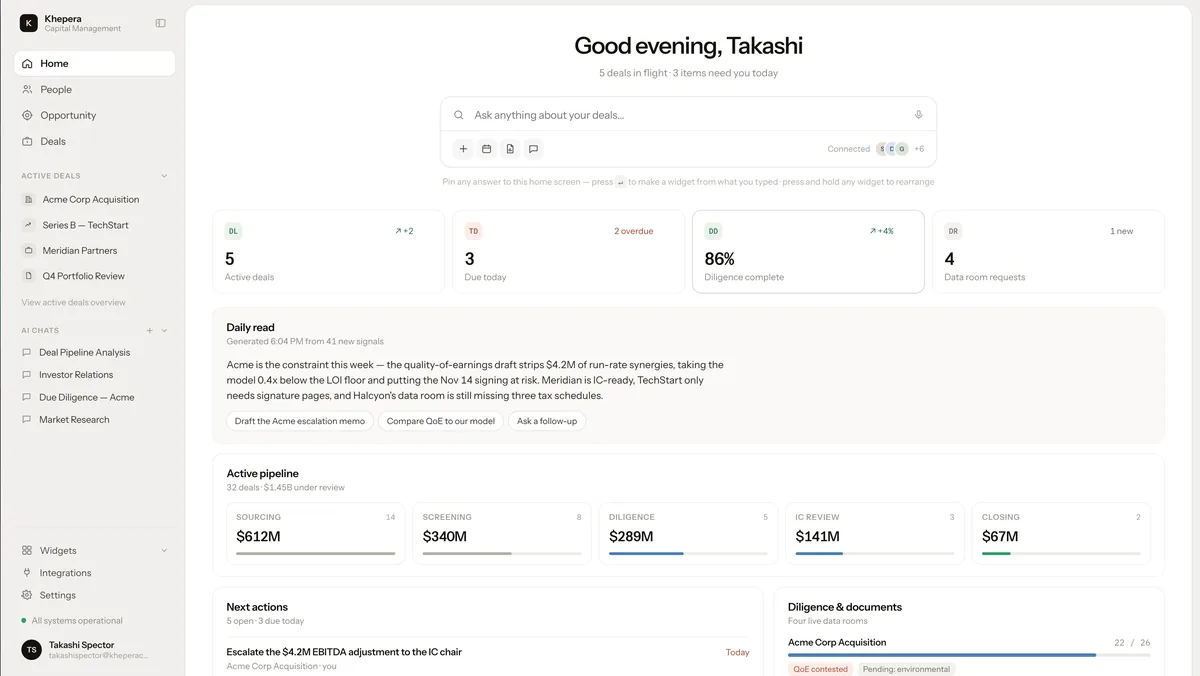Screen dimensions: 1200x676
Task: Click the connected integrations avatar stack
Action: pos(892,149)
